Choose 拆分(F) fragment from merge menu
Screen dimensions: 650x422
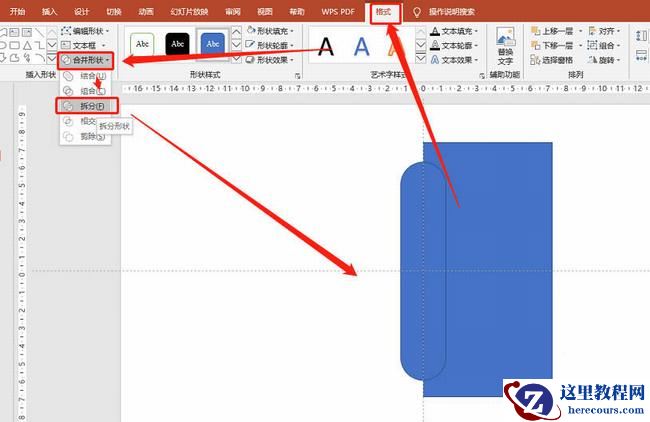pos(87,106)
